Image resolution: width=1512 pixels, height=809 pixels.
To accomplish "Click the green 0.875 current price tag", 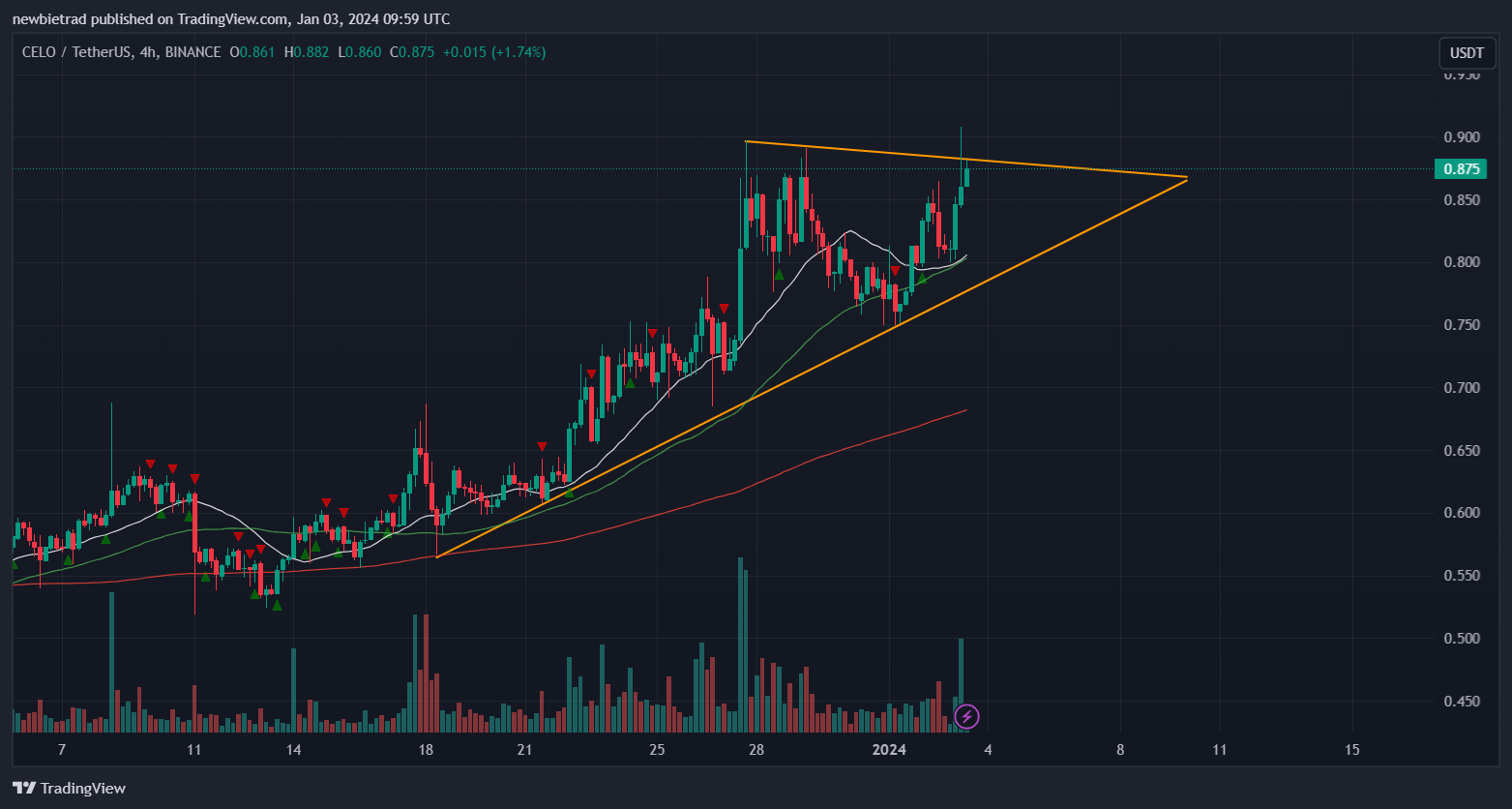I will click(1461, 169).
